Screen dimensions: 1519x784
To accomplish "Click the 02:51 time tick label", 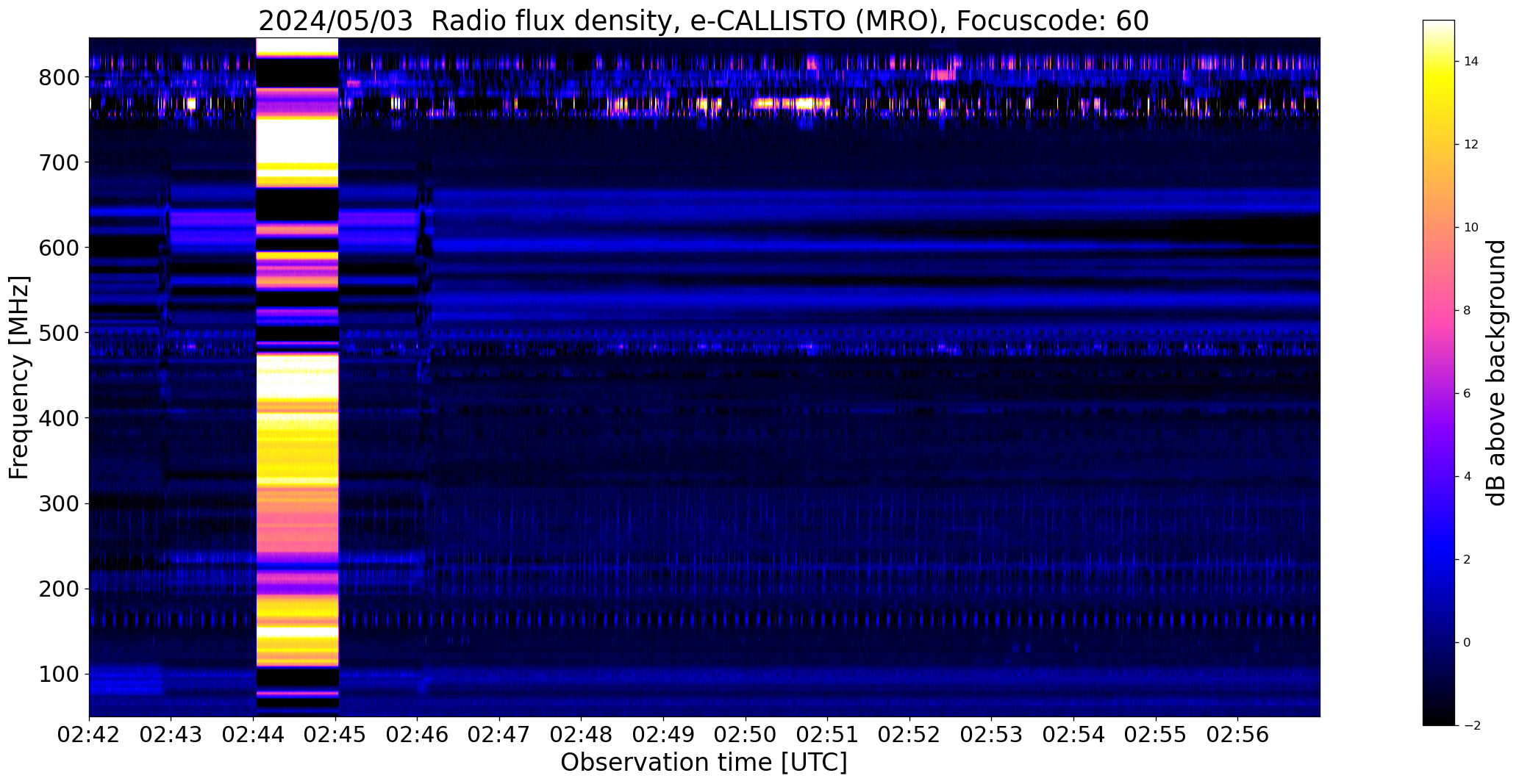I will (828, 735).
